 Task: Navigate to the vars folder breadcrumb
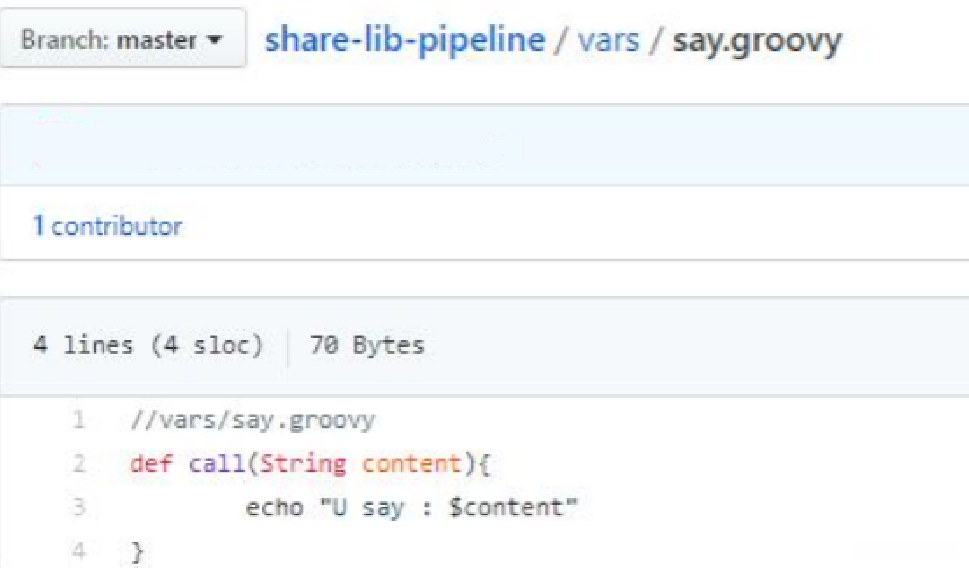(x=606, y=41)
